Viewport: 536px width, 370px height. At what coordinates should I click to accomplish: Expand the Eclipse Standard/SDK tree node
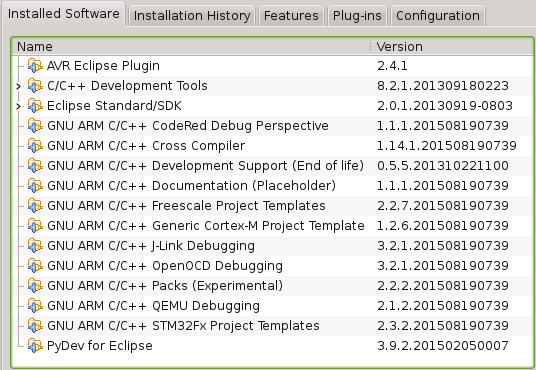(x=19, y=106)
